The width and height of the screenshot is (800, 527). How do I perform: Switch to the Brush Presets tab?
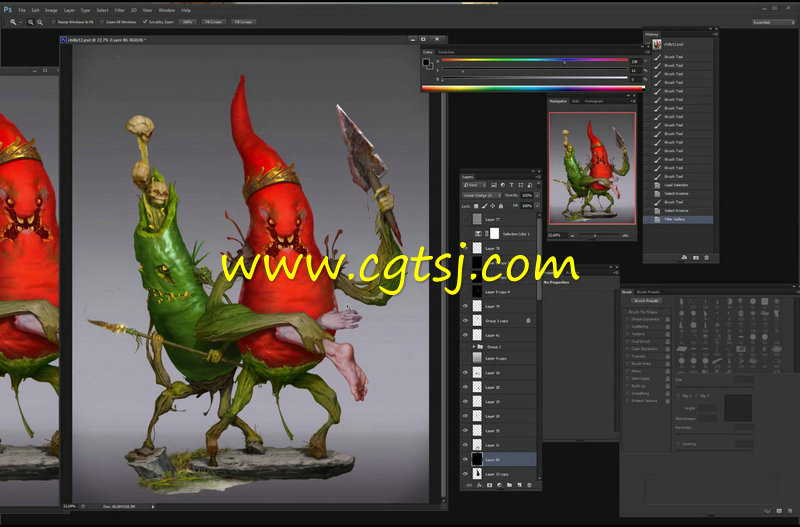648,292
